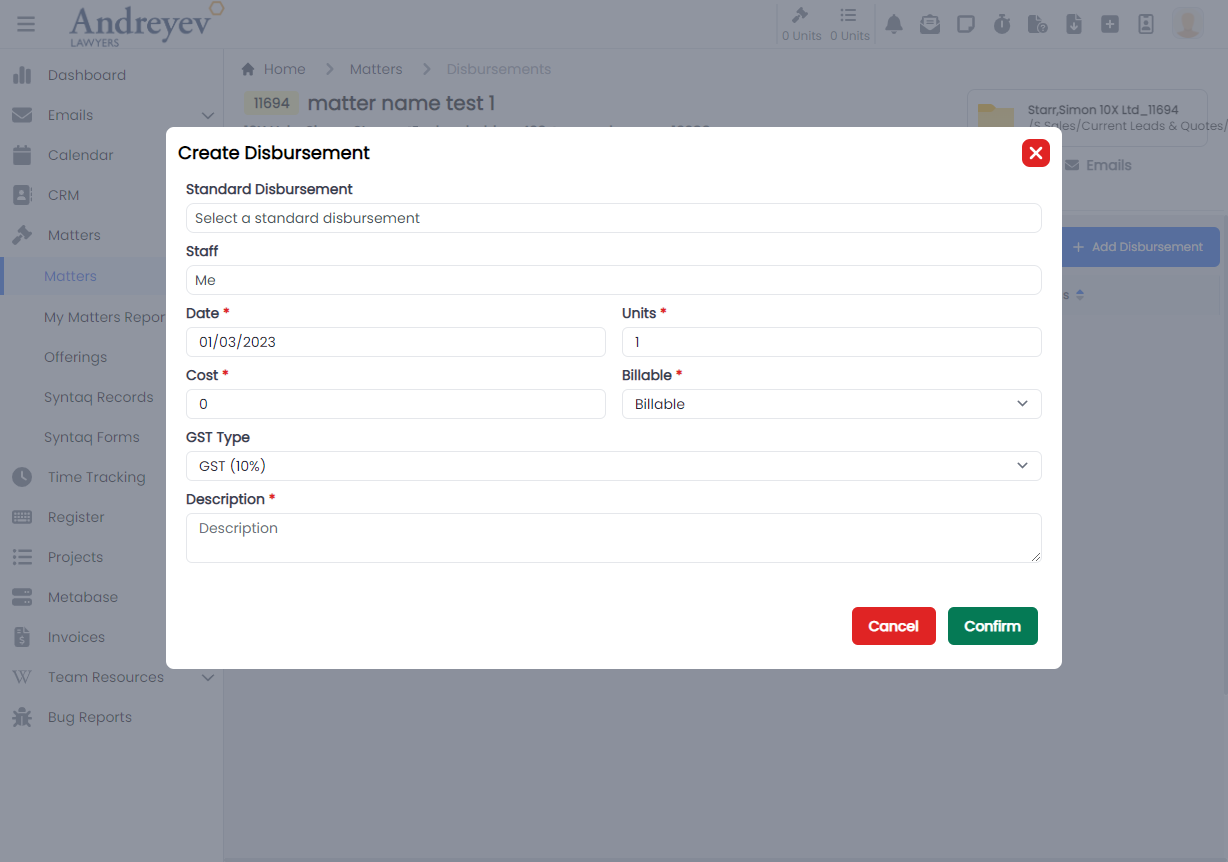This screenshot has height=862, width=1228.
Task: Open the Standard Disbursement selector
Action: click(613, 218)
